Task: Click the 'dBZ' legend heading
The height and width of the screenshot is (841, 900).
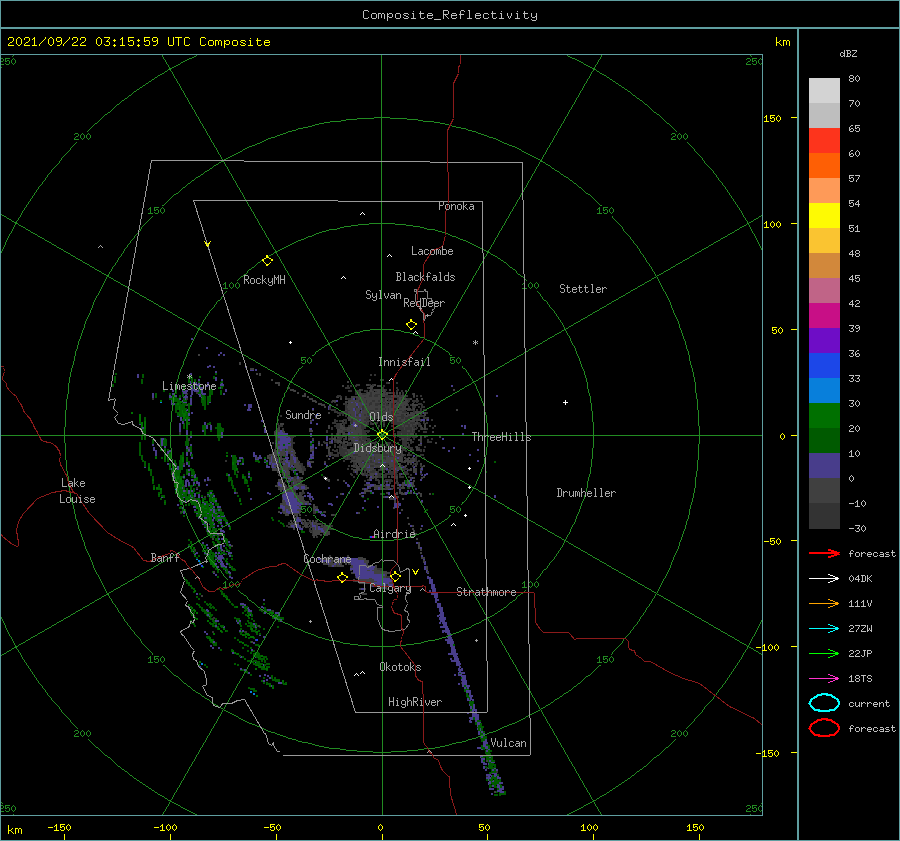Action: click(x=848, y=53)
